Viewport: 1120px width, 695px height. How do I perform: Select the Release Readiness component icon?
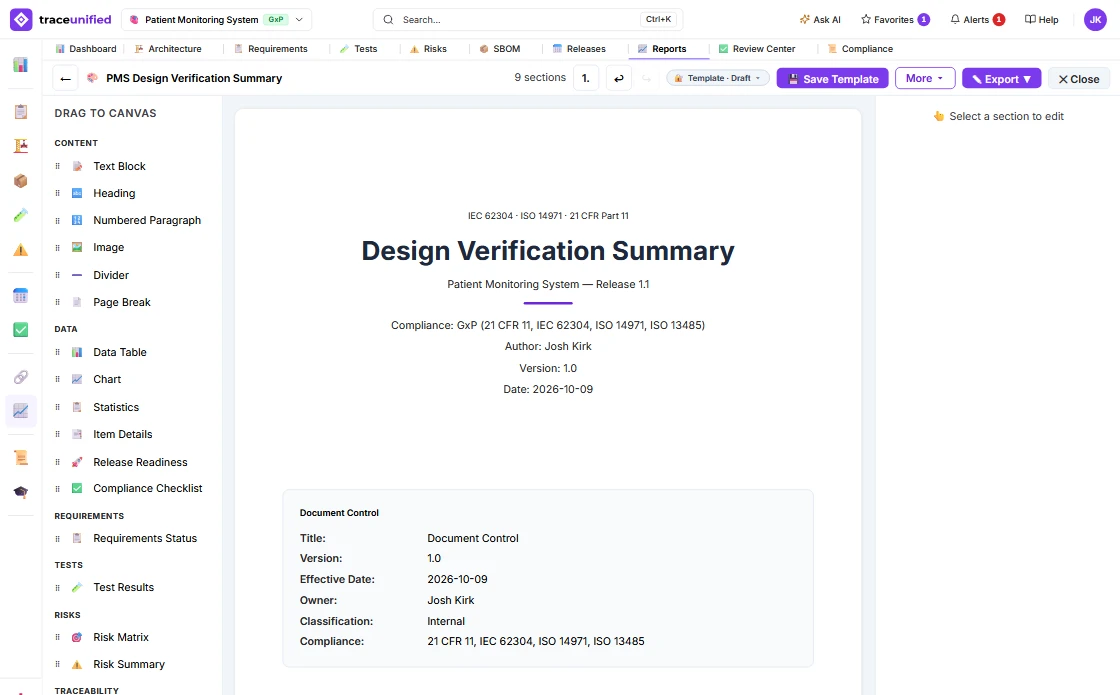(x=77, y=462)
